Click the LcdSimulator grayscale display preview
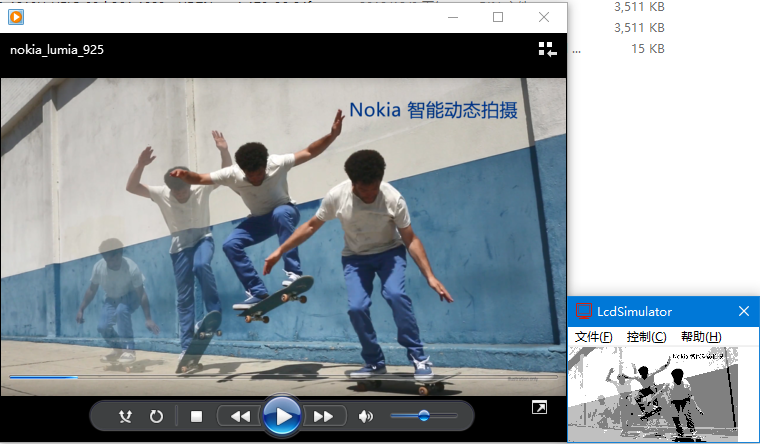The height and width of the screenshot is (444, 760). tap(653, 394)
